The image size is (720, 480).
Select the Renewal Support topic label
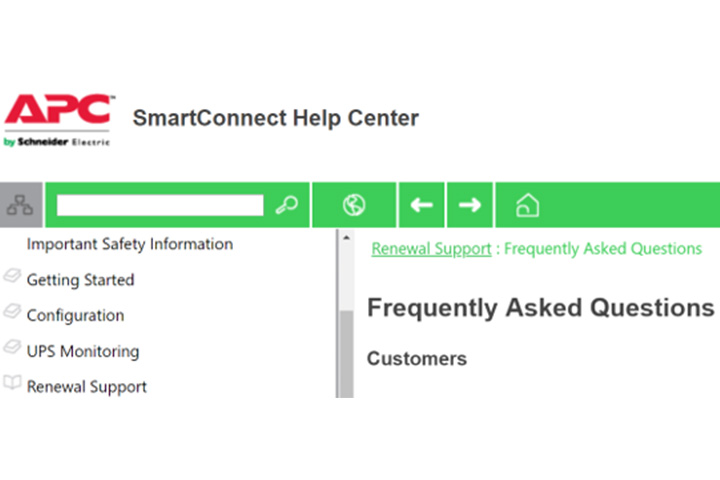(x=87, y=386)
